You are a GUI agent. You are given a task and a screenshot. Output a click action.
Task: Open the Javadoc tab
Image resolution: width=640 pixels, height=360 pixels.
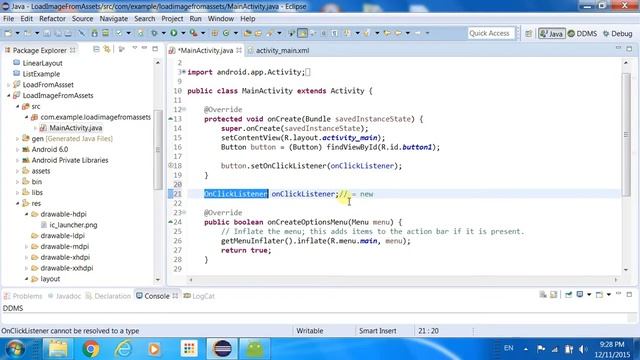64,296
